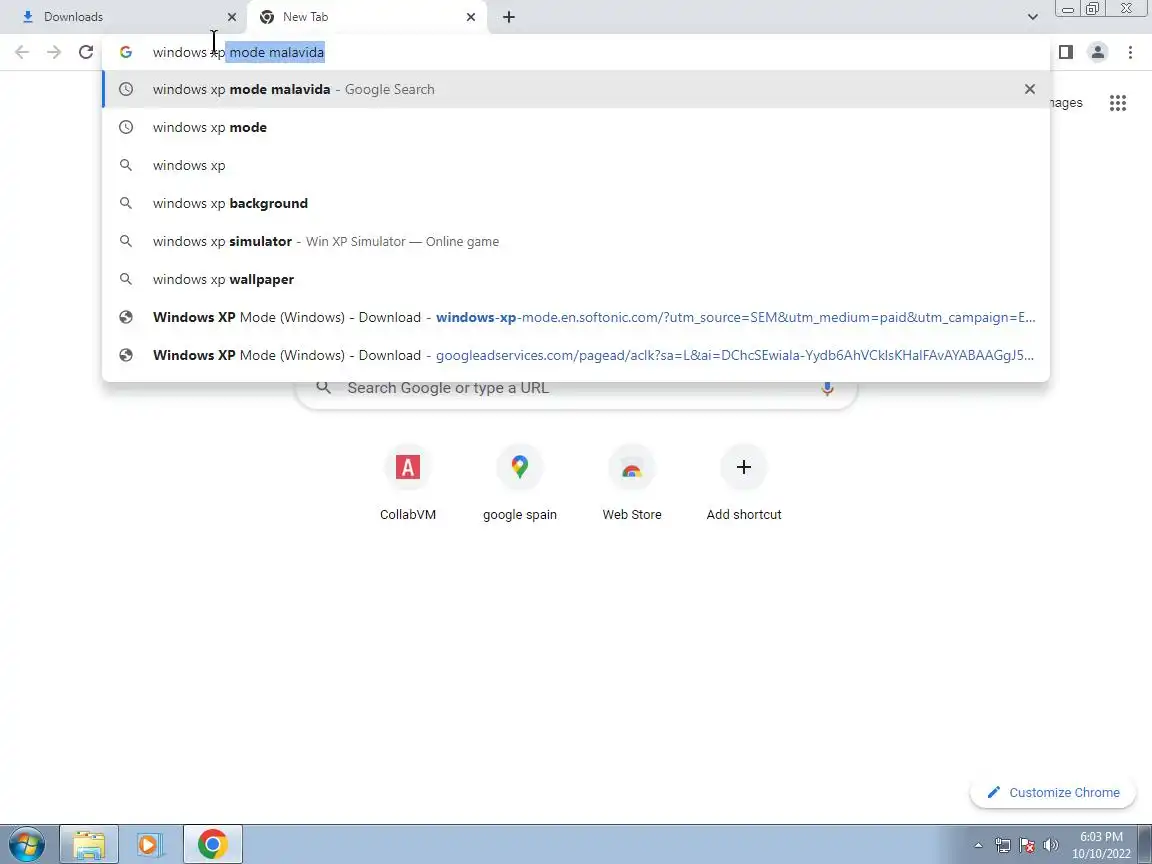Click the Customize Chrome button

click(1053, 792)
